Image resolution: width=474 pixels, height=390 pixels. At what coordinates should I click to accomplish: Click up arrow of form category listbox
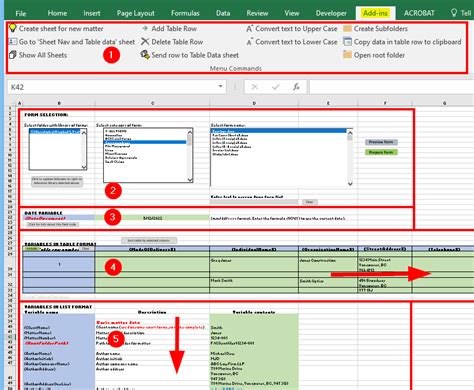(x=190, y=132)
